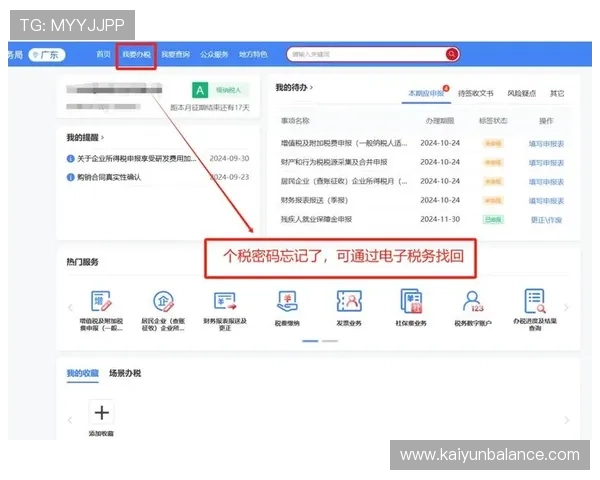Select the 我的收藏 tab
Viewport: 600px width, 480px height.
click(x=83, y=373)
